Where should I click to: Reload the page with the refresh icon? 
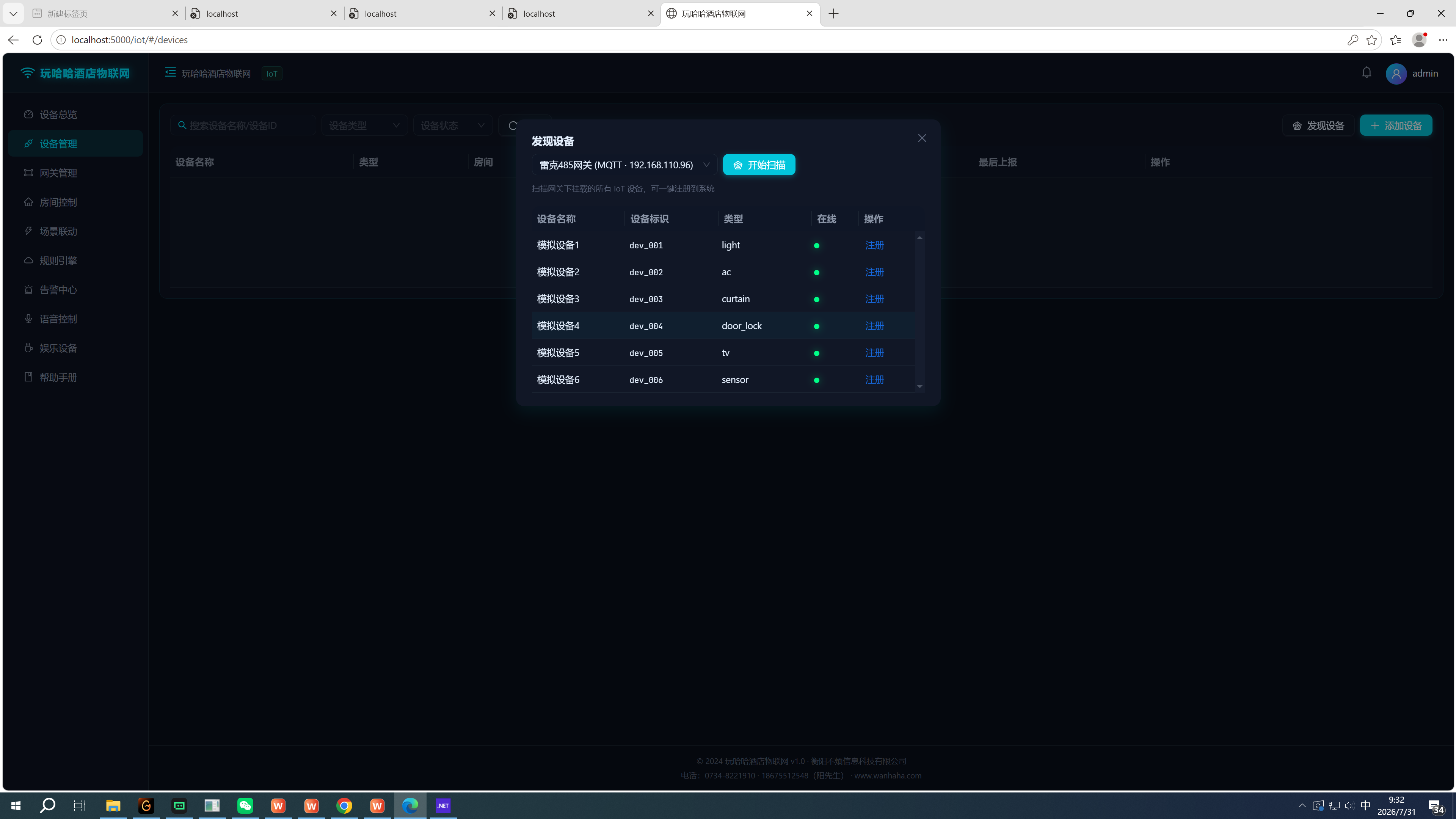[x=37, y=39]
